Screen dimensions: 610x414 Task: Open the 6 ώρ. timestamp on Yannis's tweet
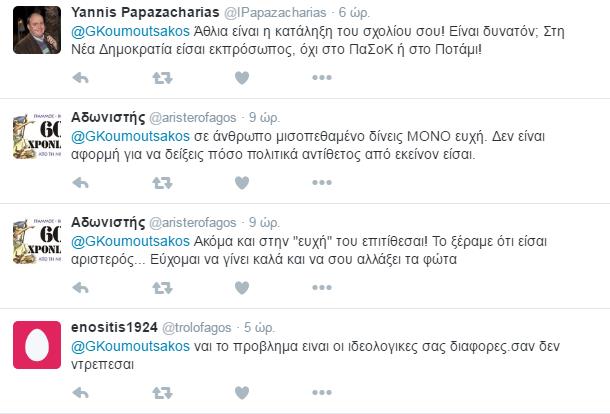354,12
